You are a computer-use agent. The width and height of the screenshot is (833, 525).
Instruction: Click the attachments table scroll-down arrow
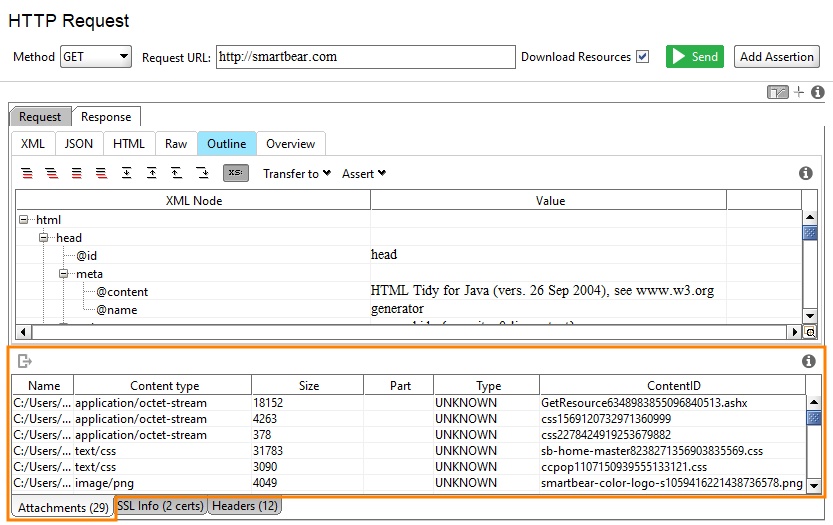coord(814,485)
